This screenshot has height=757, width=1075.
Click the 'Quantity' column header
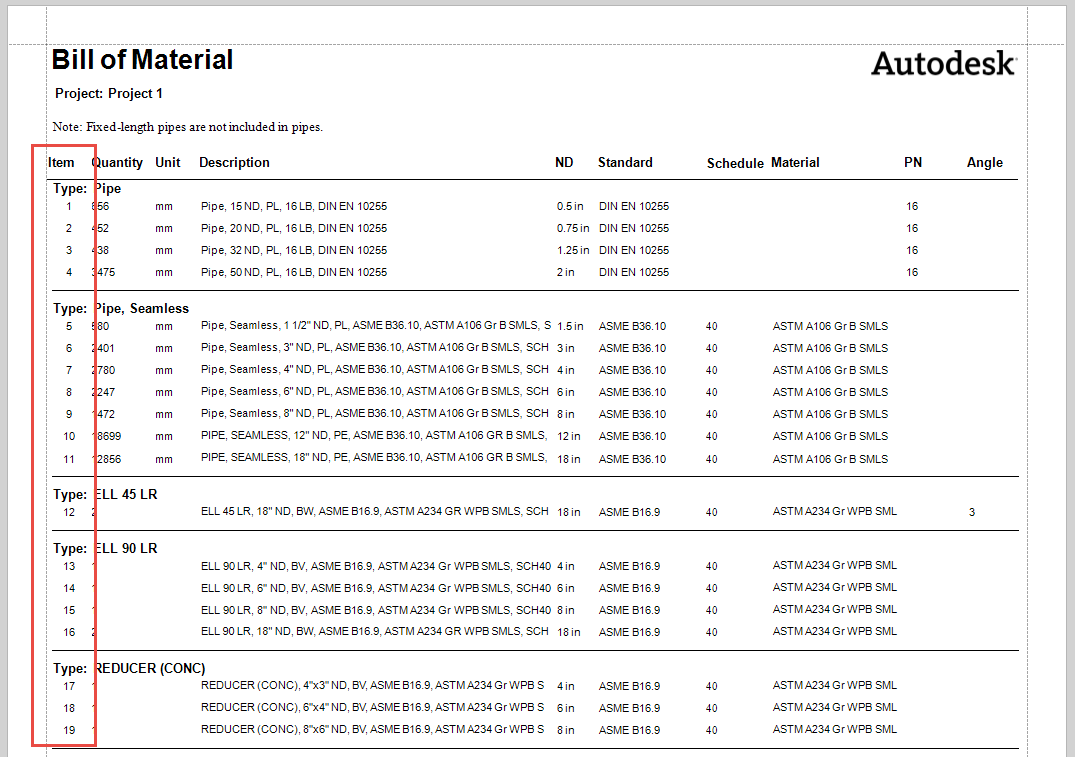tap(117, 163)
